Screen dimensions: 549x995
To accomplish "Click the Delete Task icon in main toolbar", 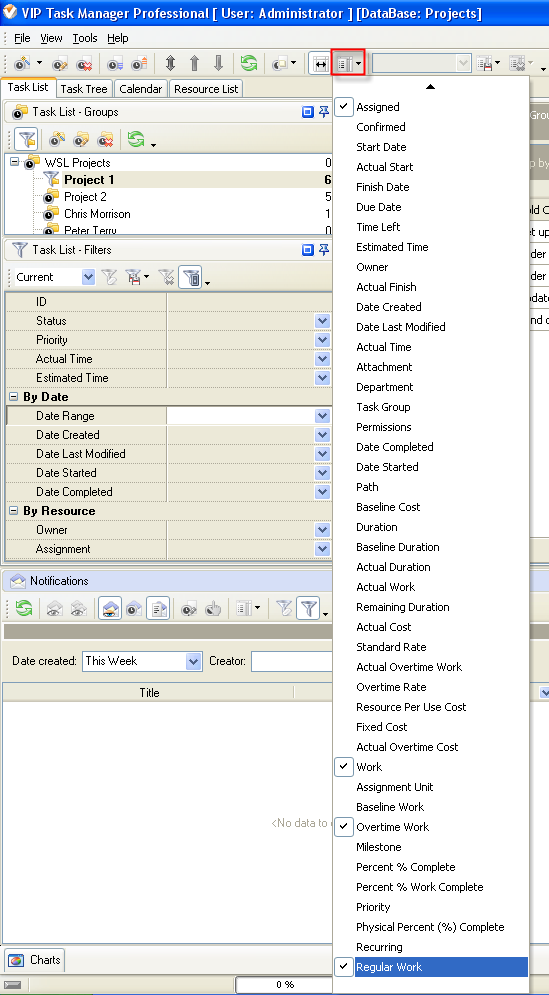I will [x=84, y=63].
